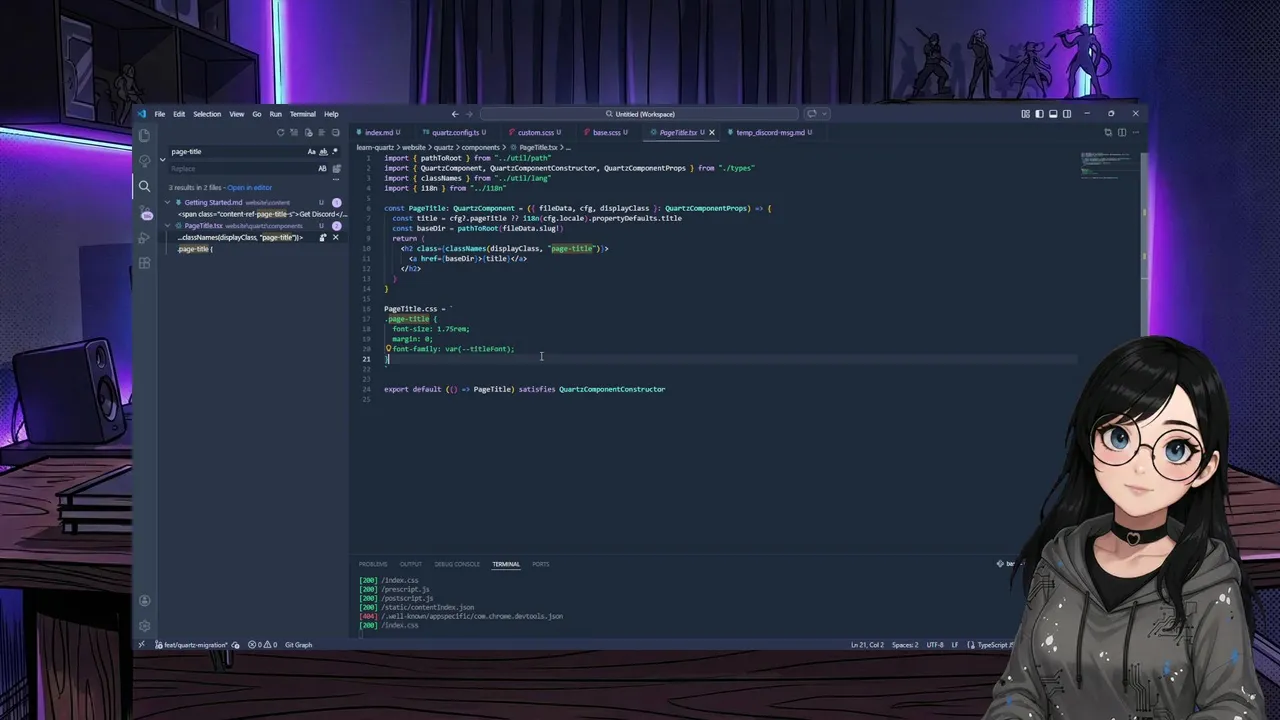Open the Accounts menu icon
This screenshot has height=720, width=1280.
point(145,601)
